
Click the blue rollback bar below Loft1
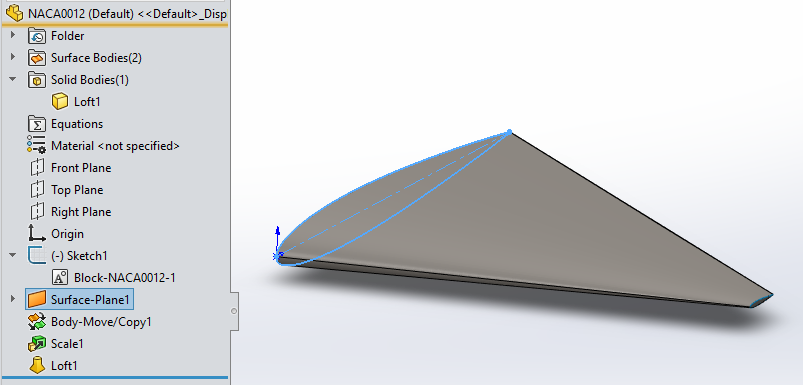click(x=115, y=378)
